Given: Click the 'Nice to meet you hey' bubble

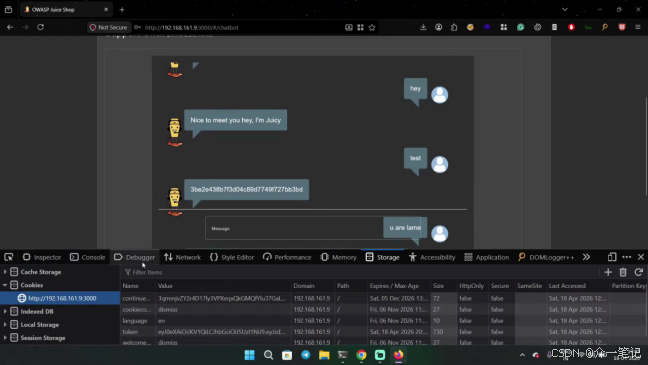Looking at the screenshot, I should point(236,120).
